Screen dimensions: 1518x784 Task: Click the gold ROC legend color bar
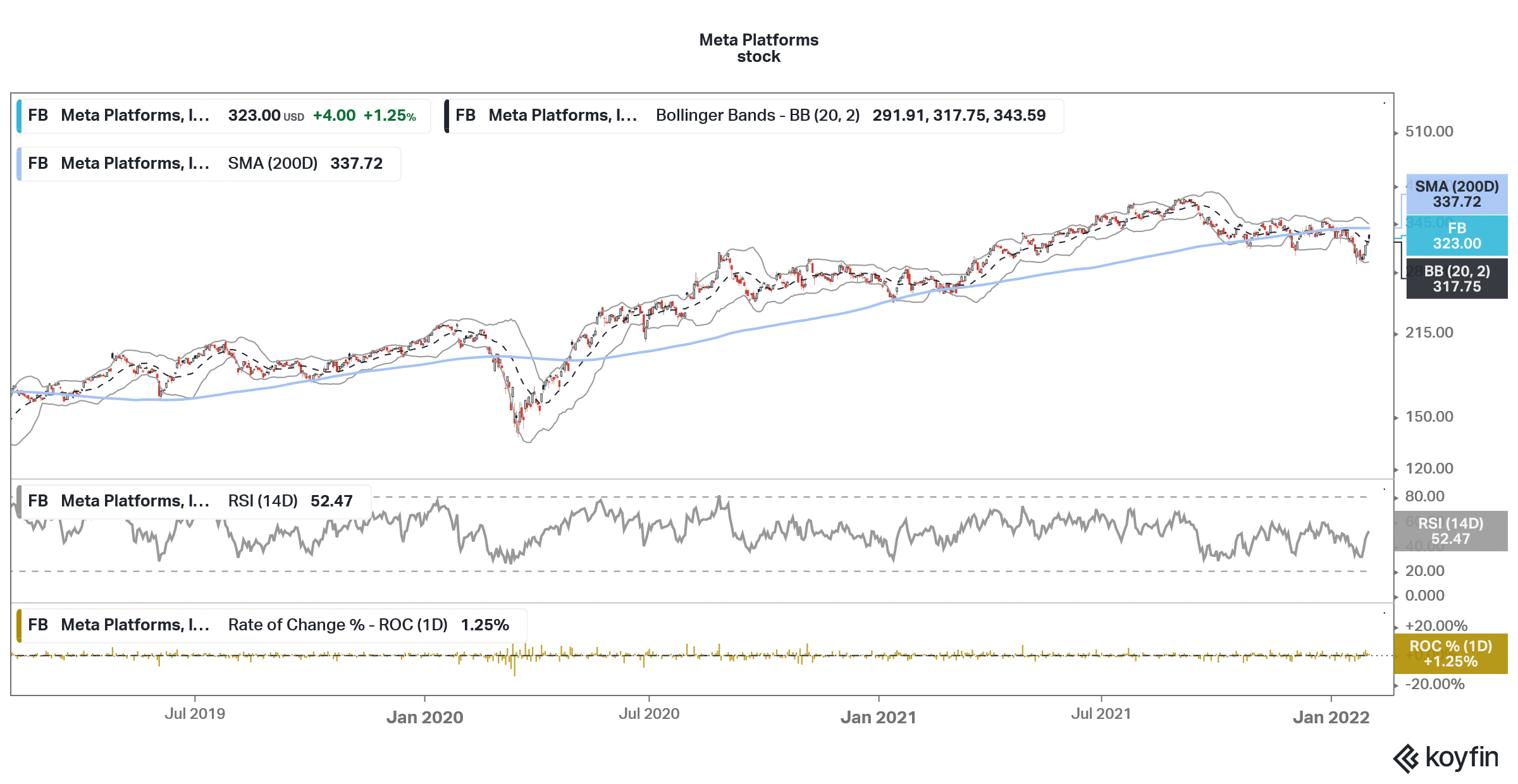[x=19, y=625]
